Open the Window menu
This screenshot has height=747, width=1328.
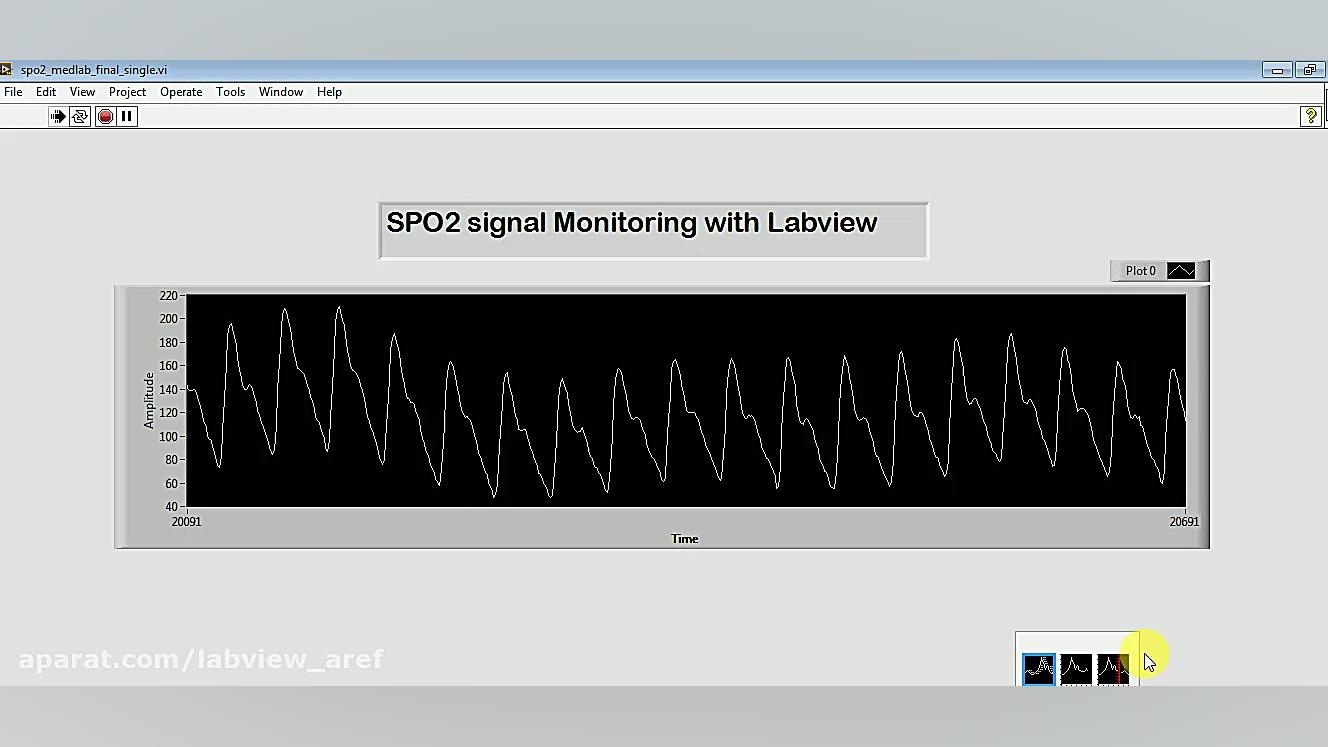coord(281,92)
